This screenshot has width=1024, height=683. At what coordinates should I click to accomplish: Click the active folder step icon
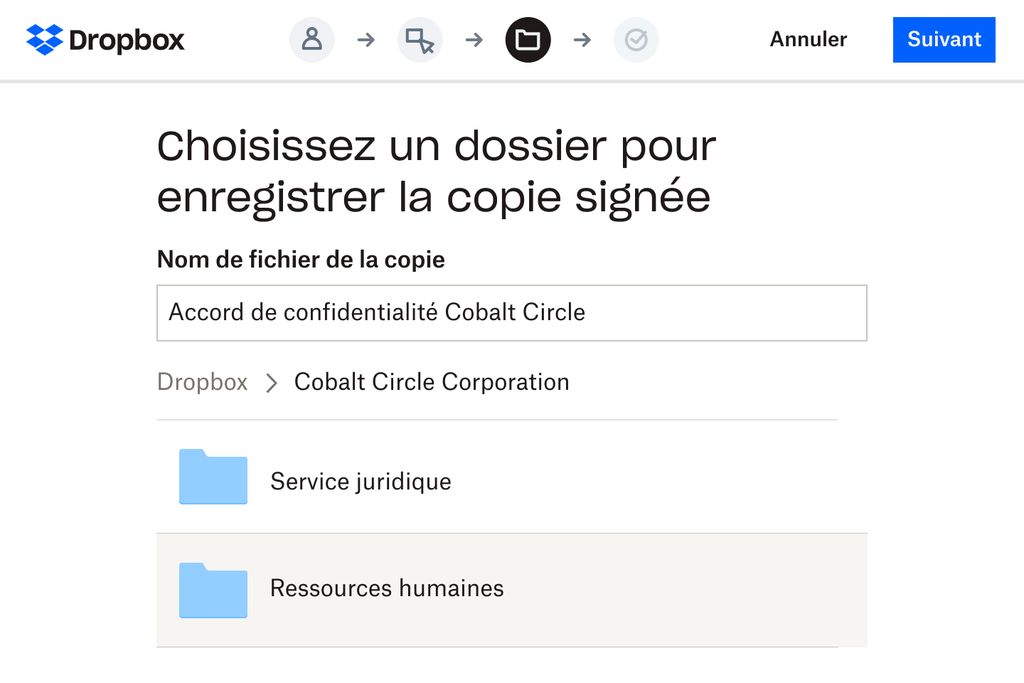528,39
